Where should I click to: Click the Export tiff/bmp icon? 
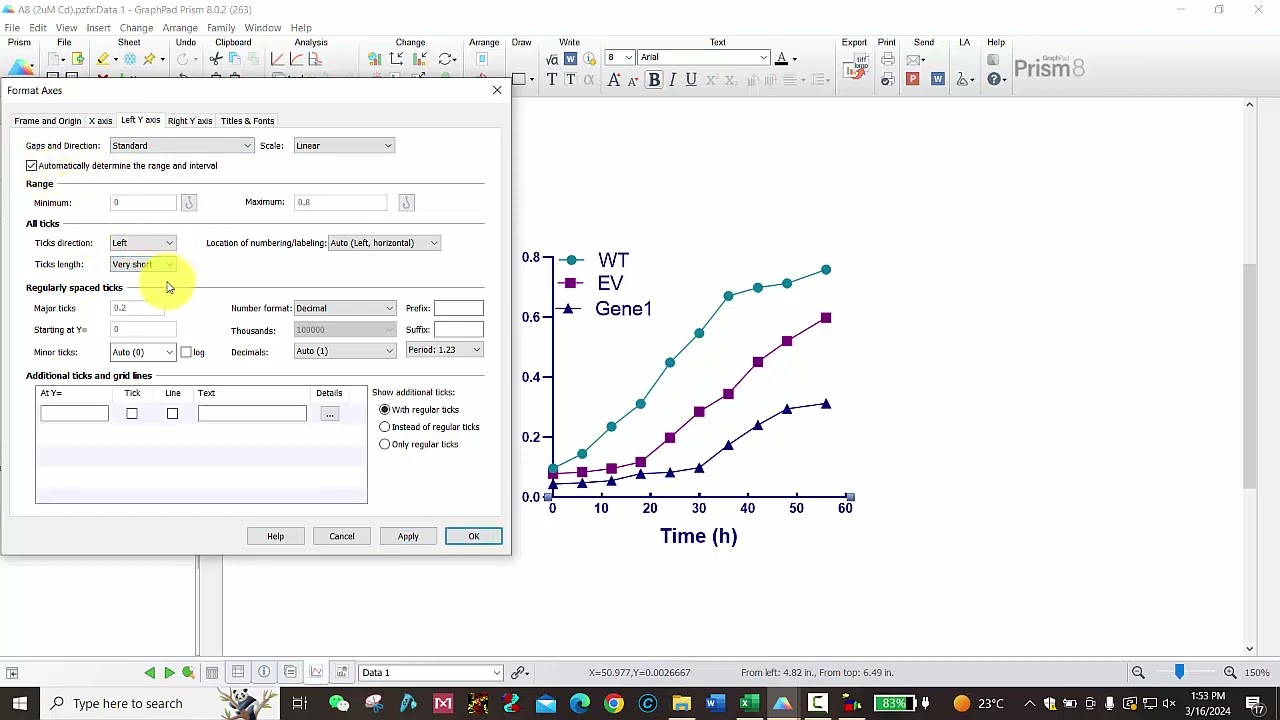854,69
